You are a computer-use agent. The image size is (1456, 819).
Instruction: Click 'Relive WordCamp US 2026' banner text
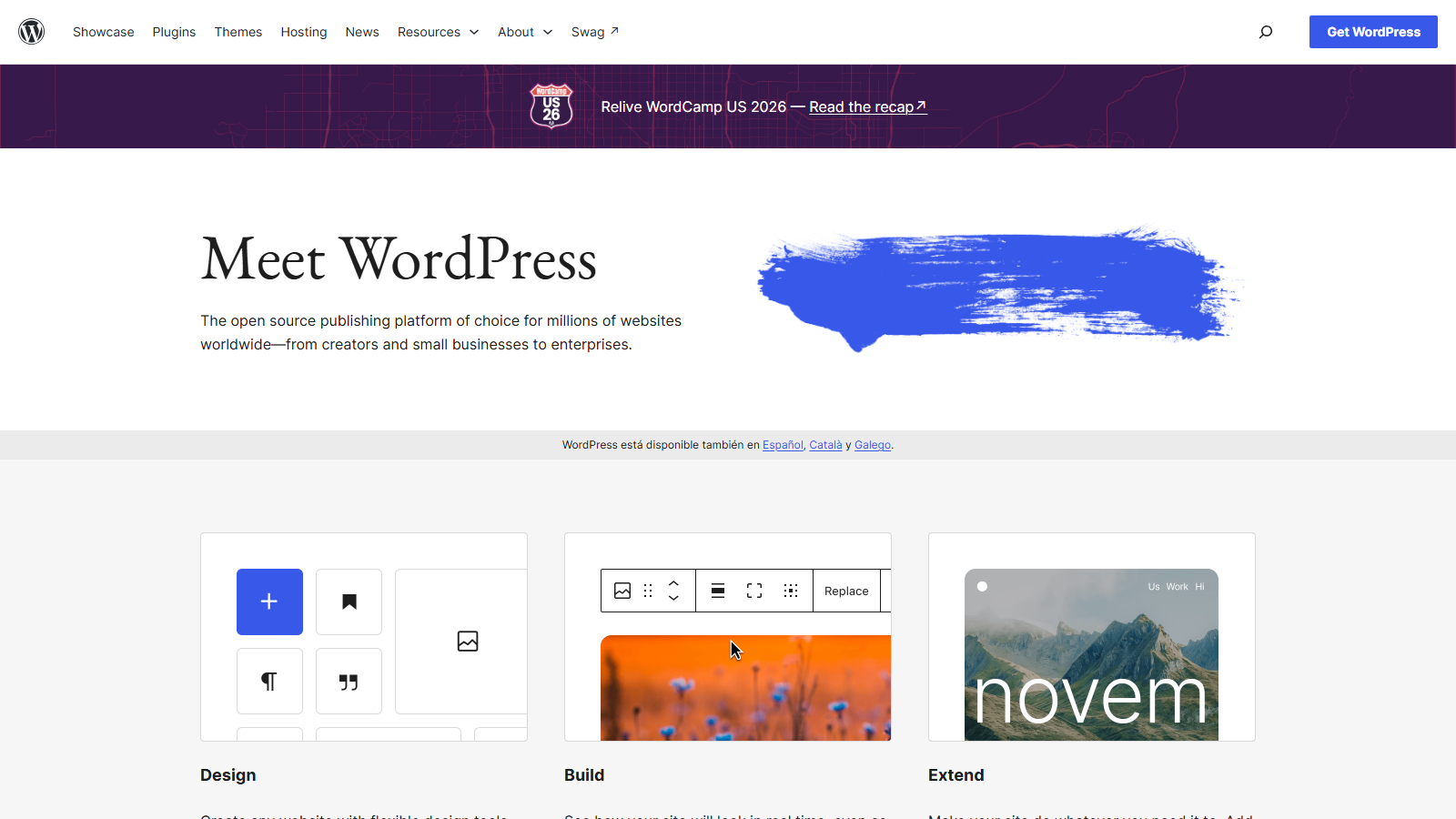[693, 106]
